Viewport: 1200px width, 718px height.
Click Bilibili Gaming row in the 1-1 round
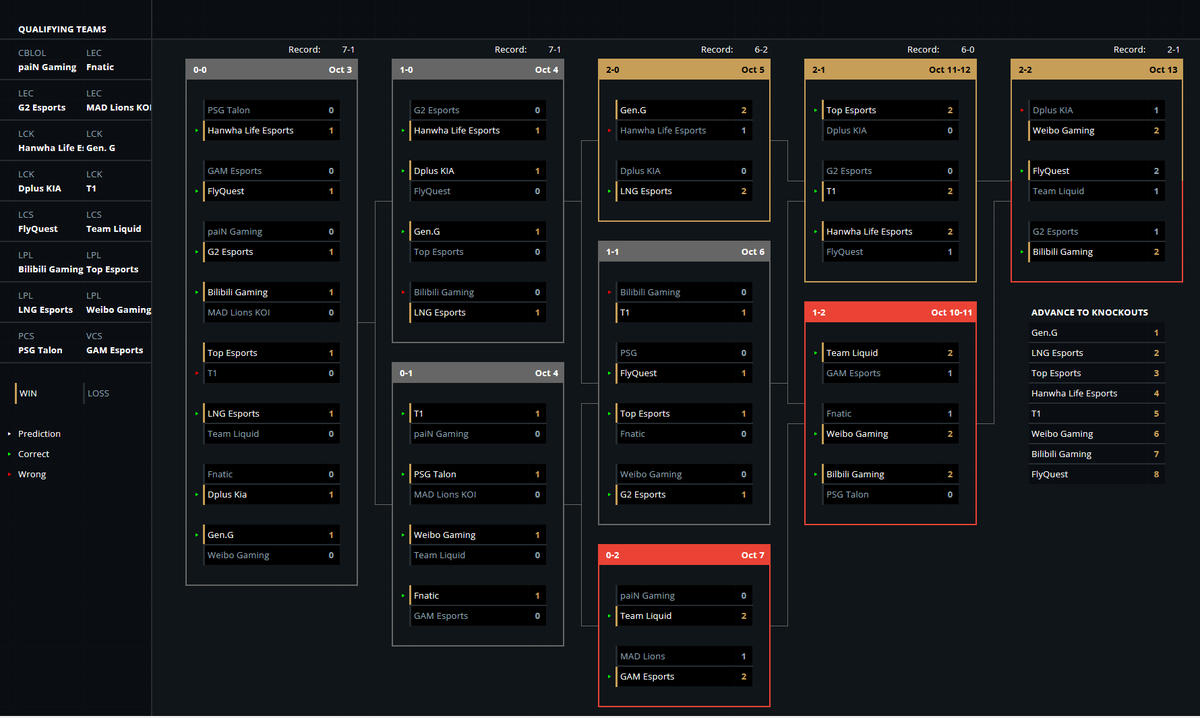[683, 292]
